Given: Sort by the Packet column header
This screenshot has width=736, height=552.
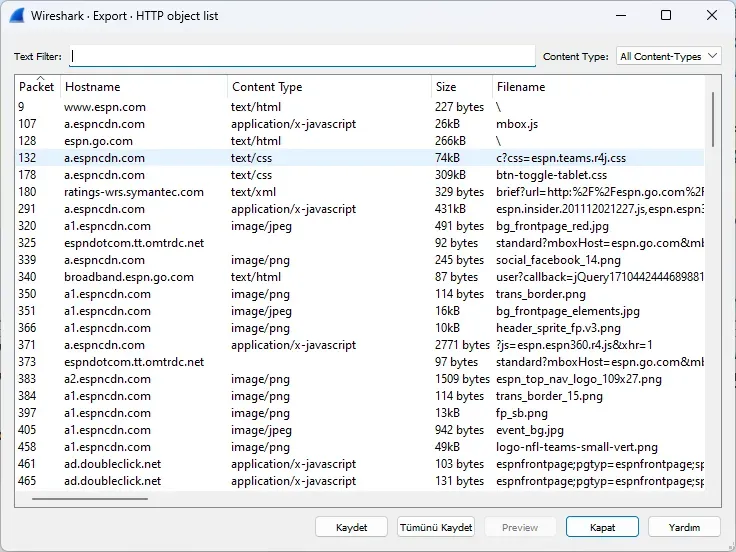Looking at the screenshot, I should point(37,86).
